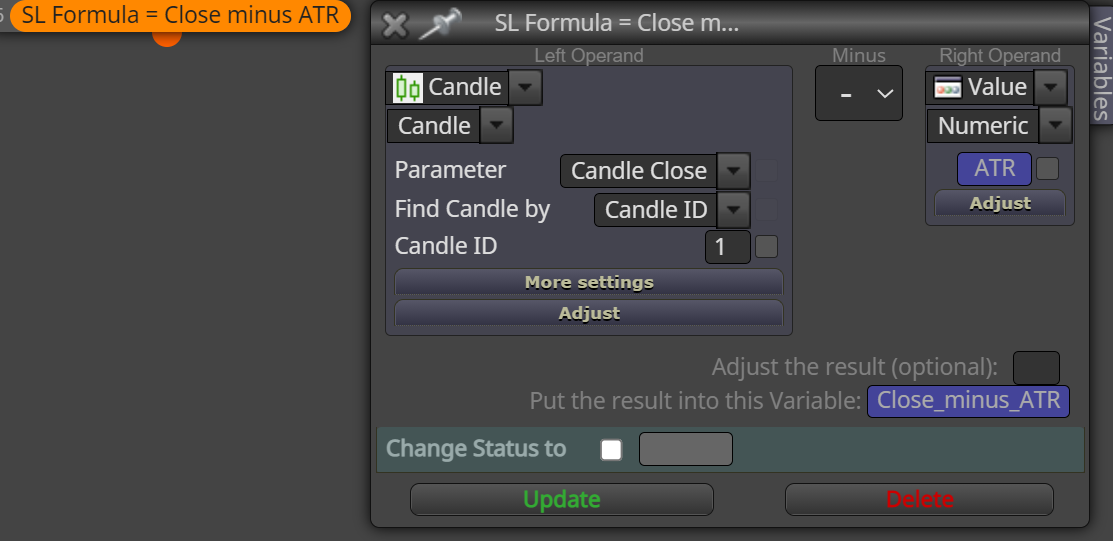
Task: Close the SL Formula panel with X icon
Action: coord(395,26)
